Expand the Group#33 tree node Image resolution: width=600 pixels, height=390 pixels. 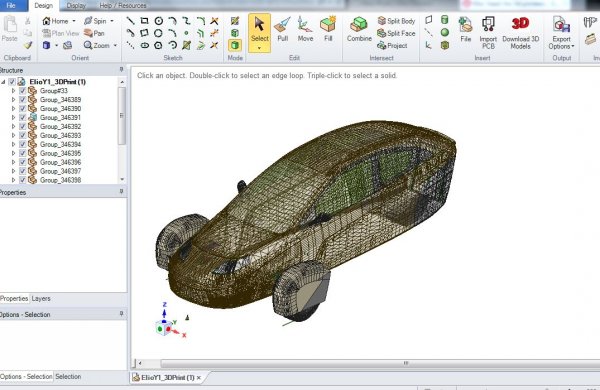[x=13, y=91]
